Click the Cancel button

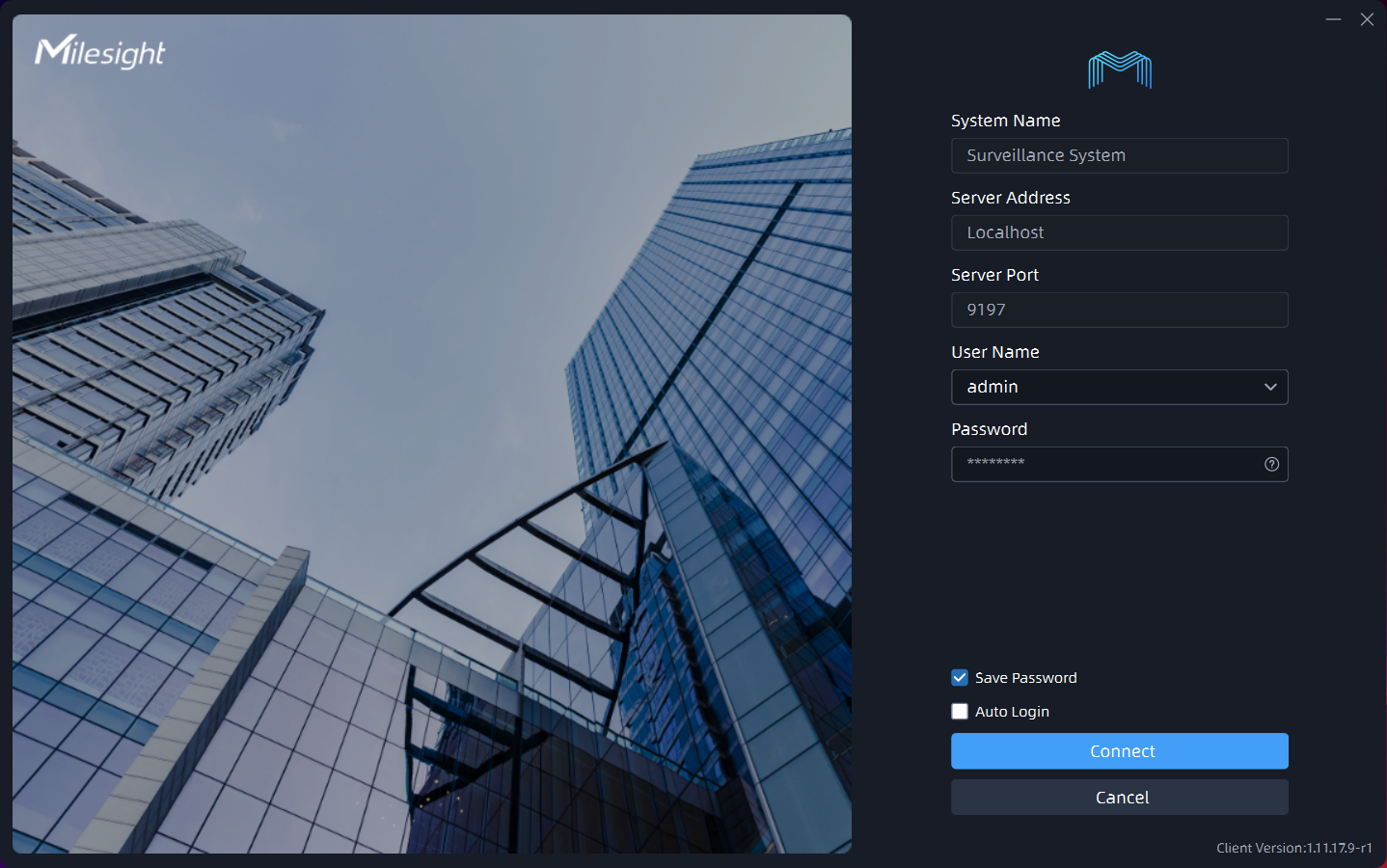pyautogui.click(x=1119, y=797)
